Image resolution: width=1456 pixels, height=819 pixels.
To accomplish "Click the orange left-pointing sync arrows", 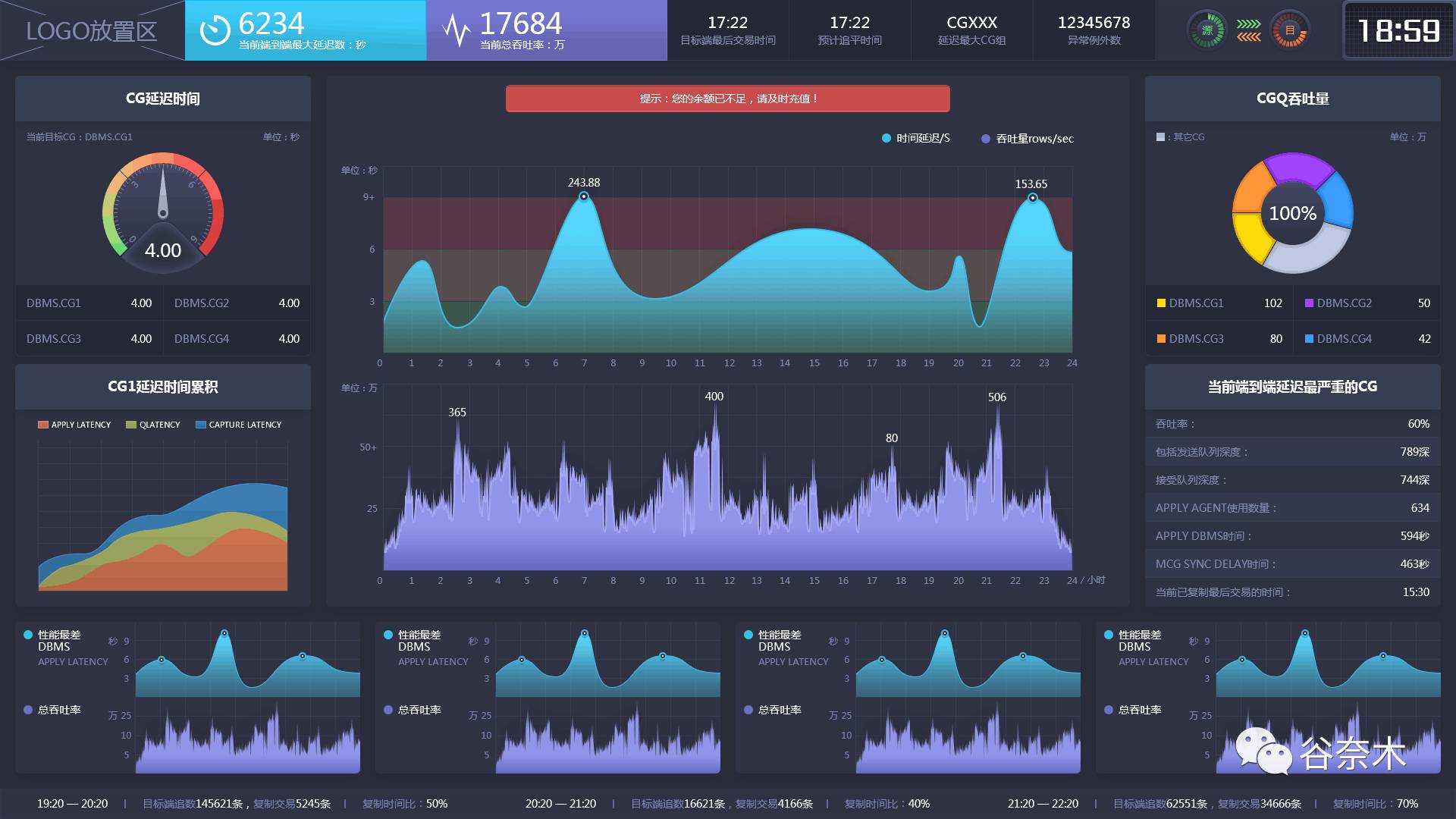I will coord(1249,36).
